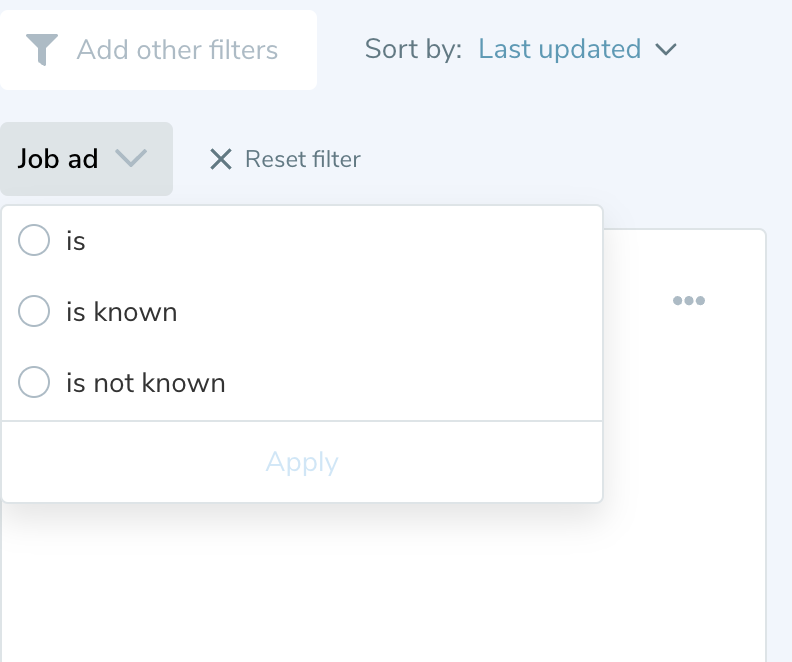Click the funnel filter icon
The image size is (792, 662).
42,49
